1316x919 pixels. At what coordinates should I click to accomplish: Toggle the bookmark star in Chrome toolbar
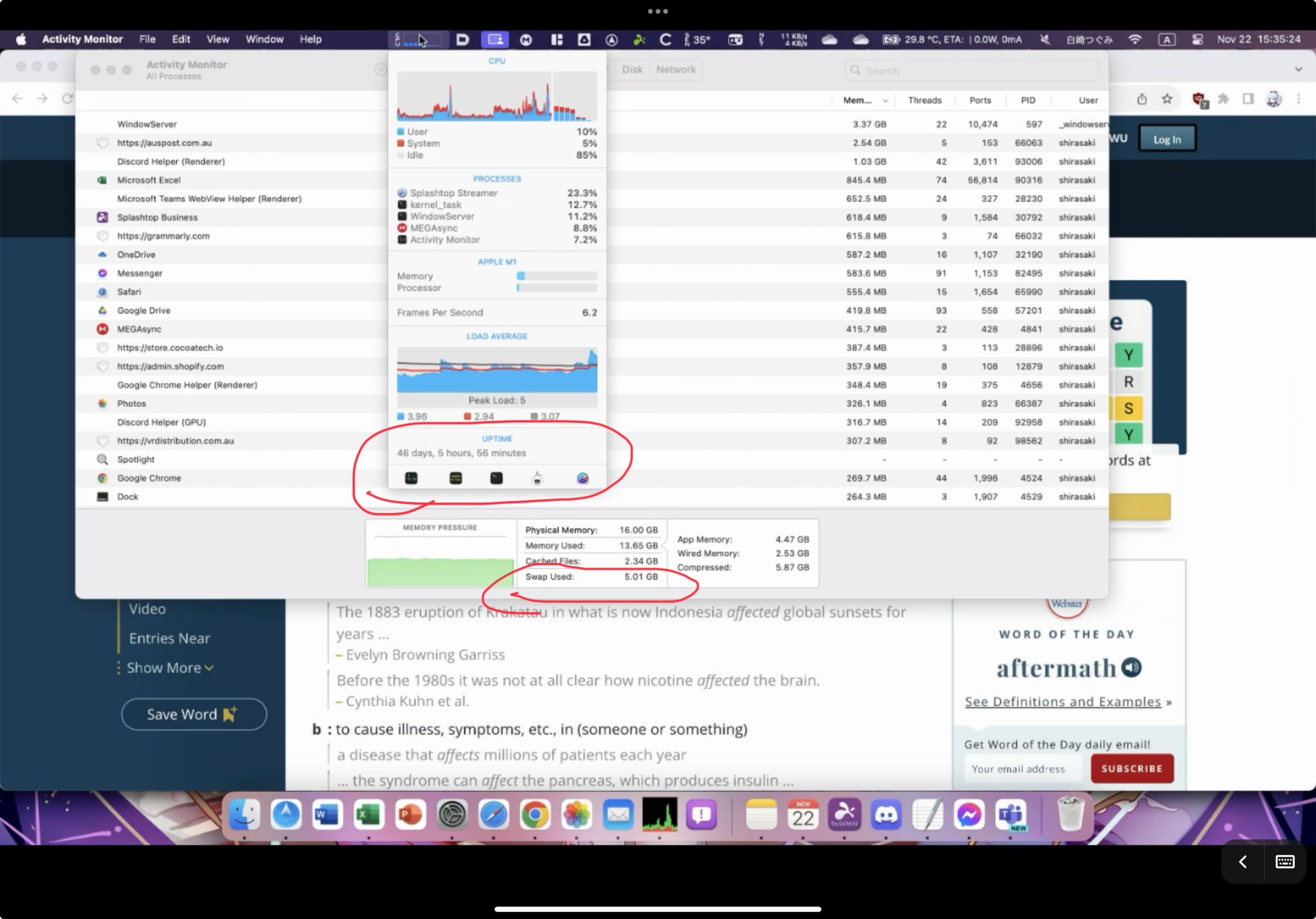(1167, 99)
